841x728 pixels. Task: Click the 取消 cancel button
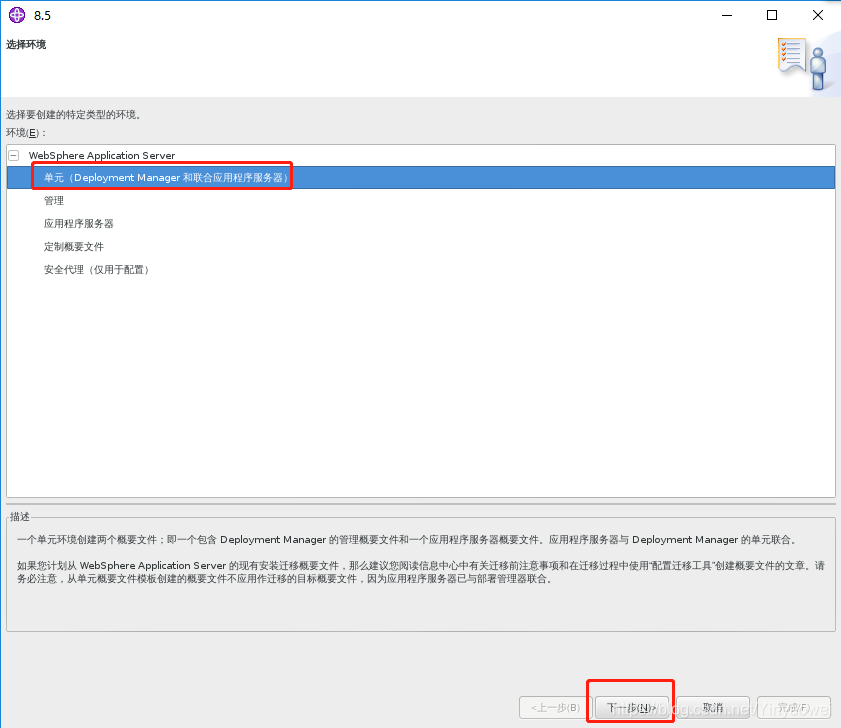click(713, 708)
